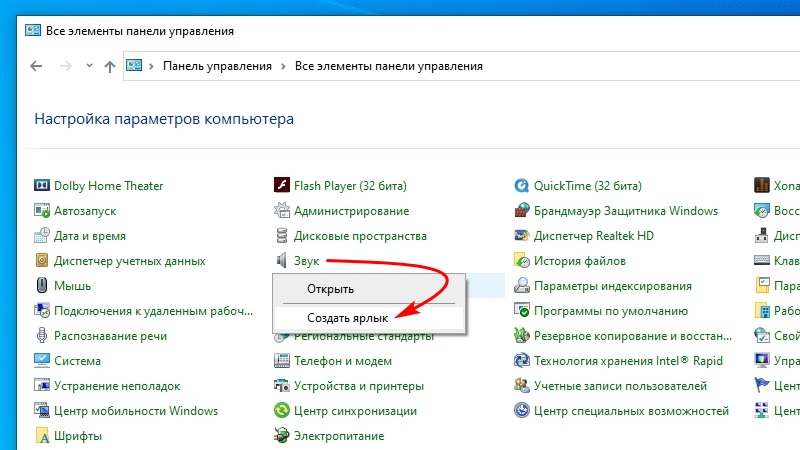Open Автозапуск settings link
800x450 pixels.
(85, 211)
